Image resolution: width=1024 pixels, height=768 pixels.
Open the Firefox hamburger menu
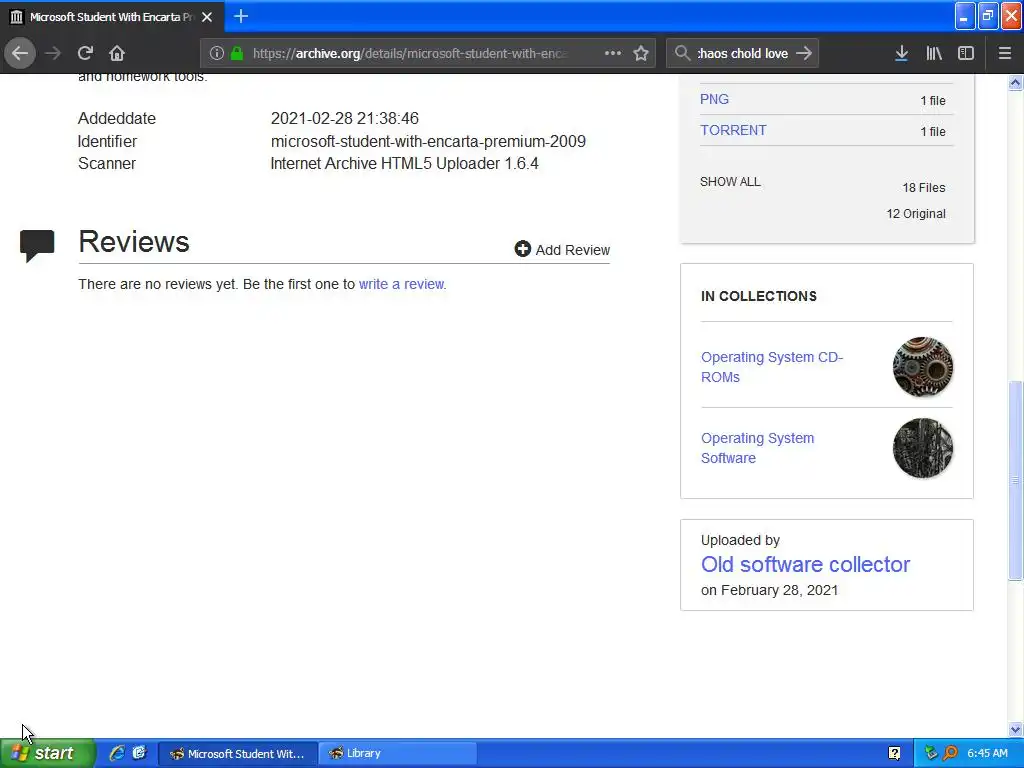point(1005,53)
